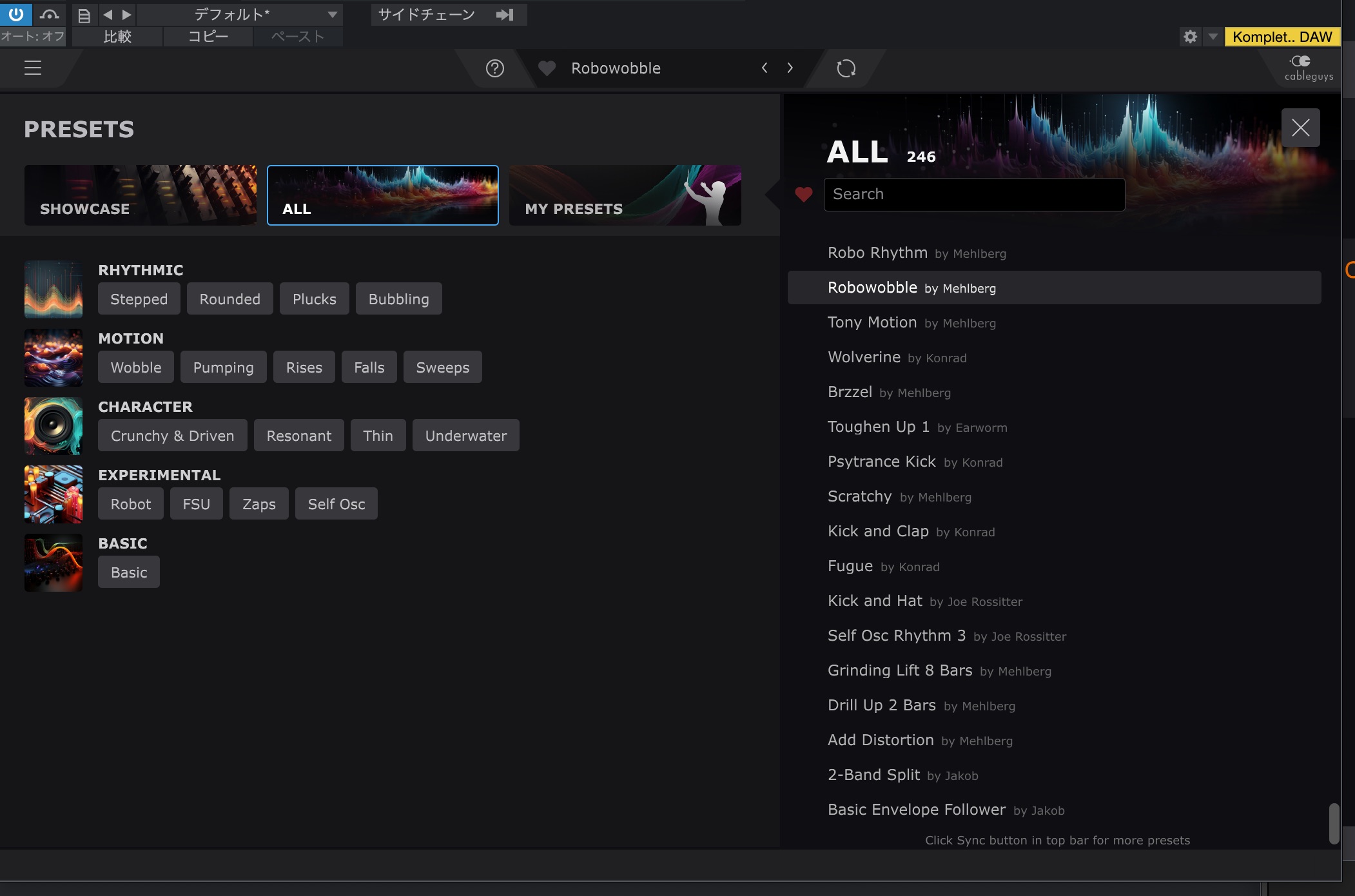This screenshot has height=896, width=1355.
Task: Toggle favorites filter heart beside Search
Action: (x=803, y=194)
